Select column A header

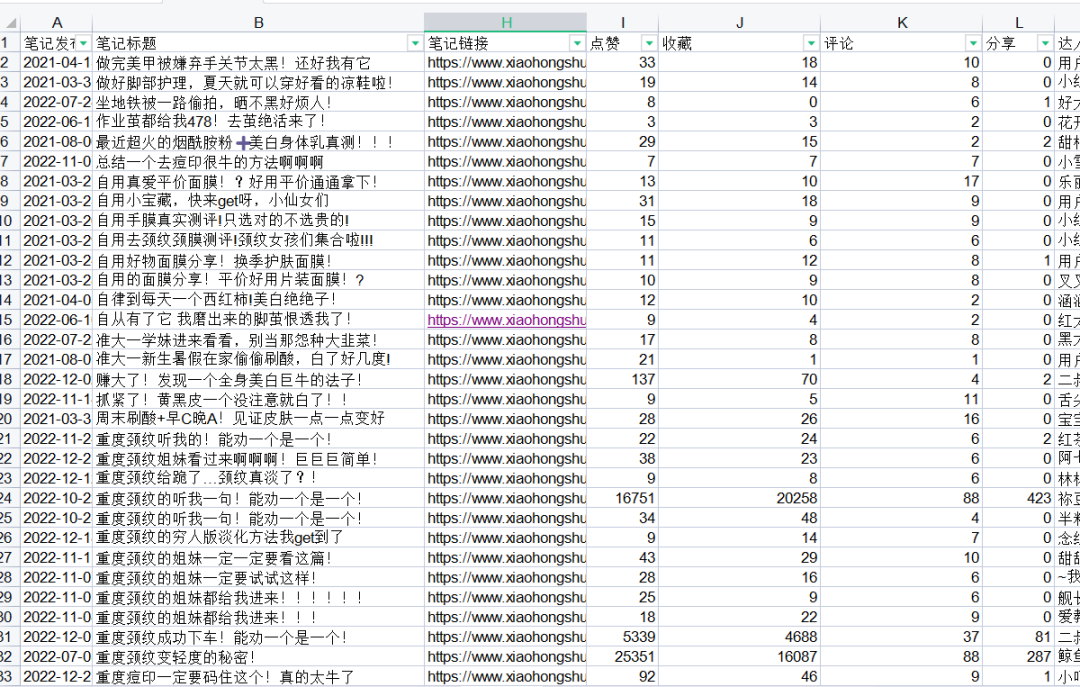pyautogui.click(x=56, y=23)
